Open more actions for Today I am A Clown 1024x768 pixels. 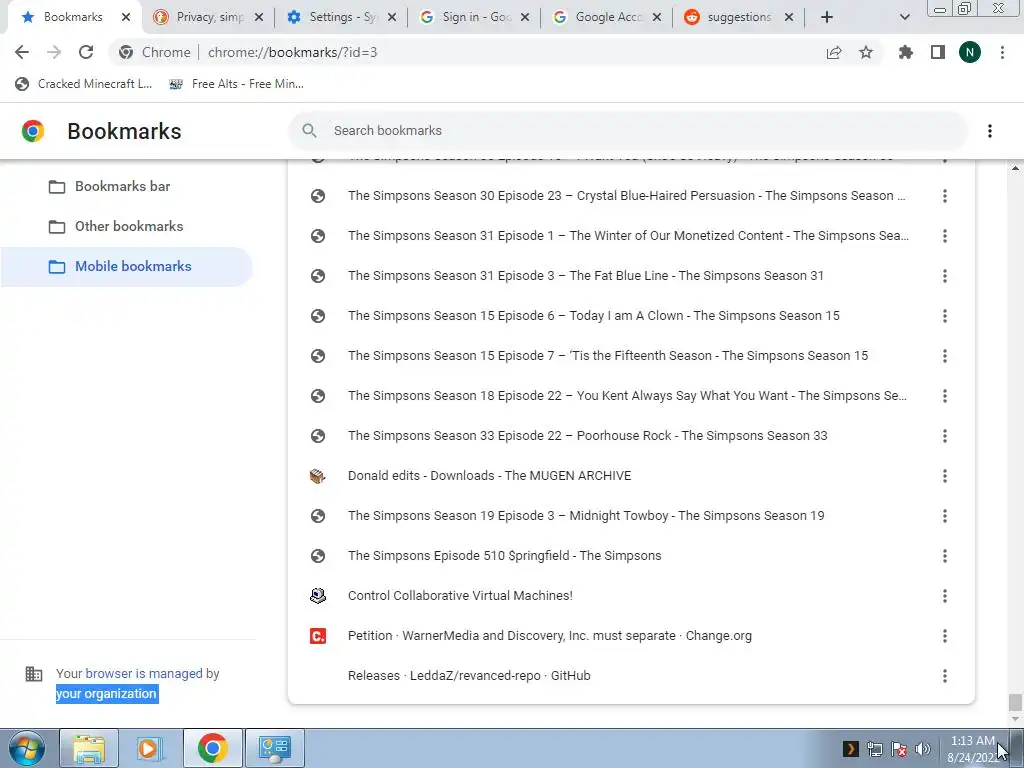pyautogui.click(x=945, y=316)
